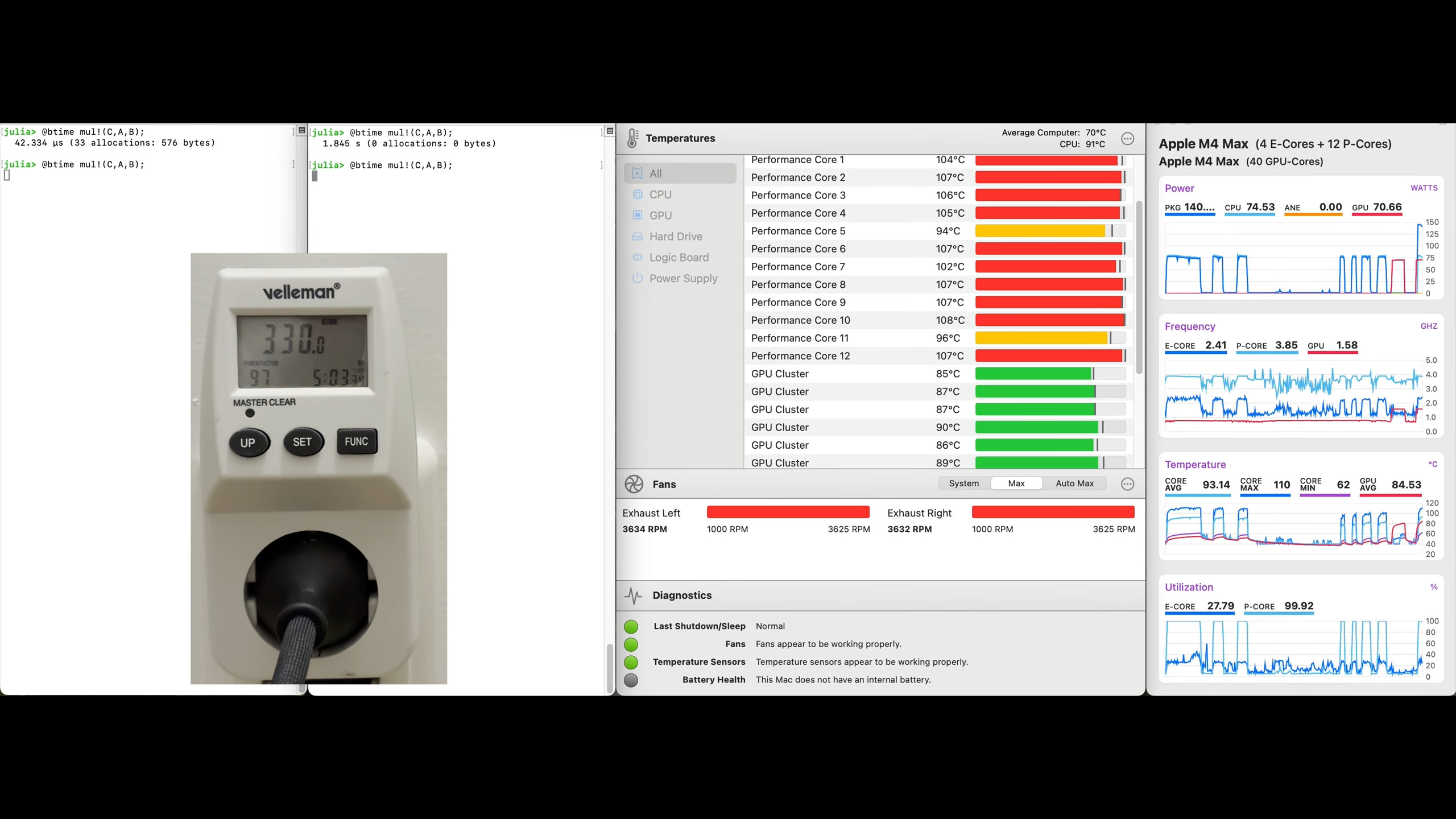Image resolution: width=1456 pixels, height=819 pixels.
Task: Click the Last Shutdown/Sleep status indicator
Action: pos(631,626)
